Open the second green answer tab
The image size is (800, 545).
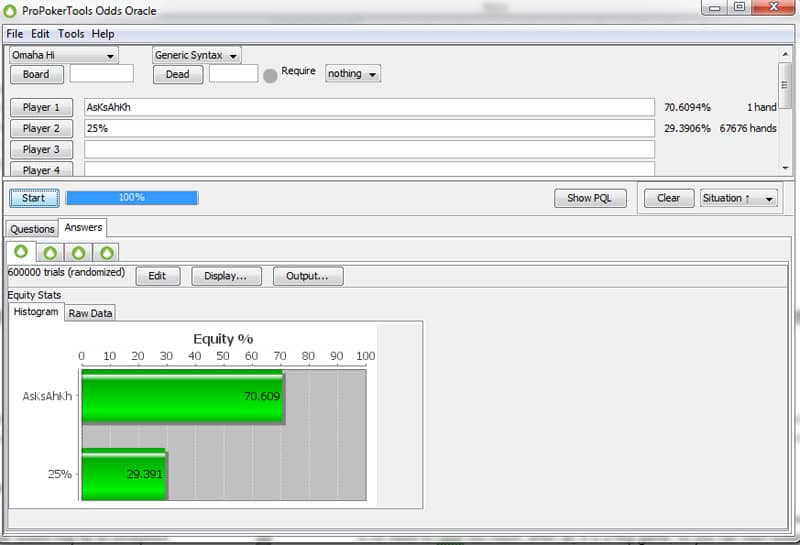50,253
